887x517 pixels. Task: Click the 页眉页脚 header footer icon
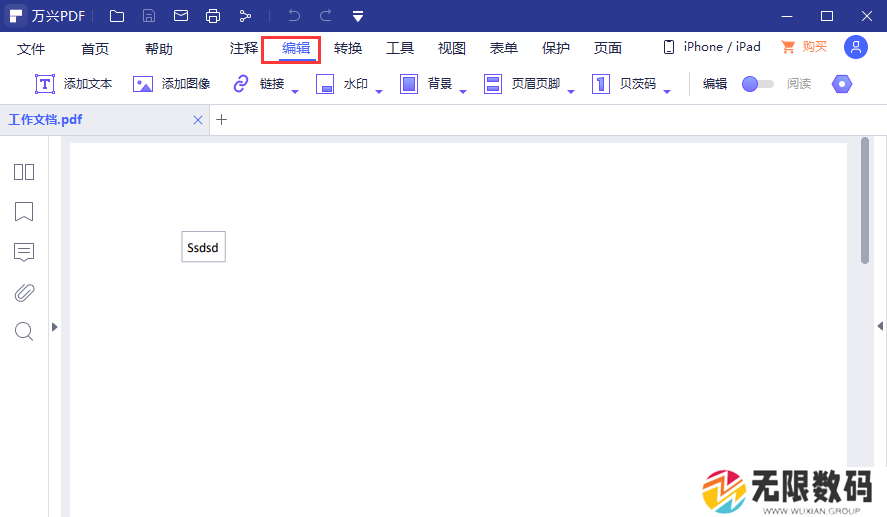click(493, 84)
